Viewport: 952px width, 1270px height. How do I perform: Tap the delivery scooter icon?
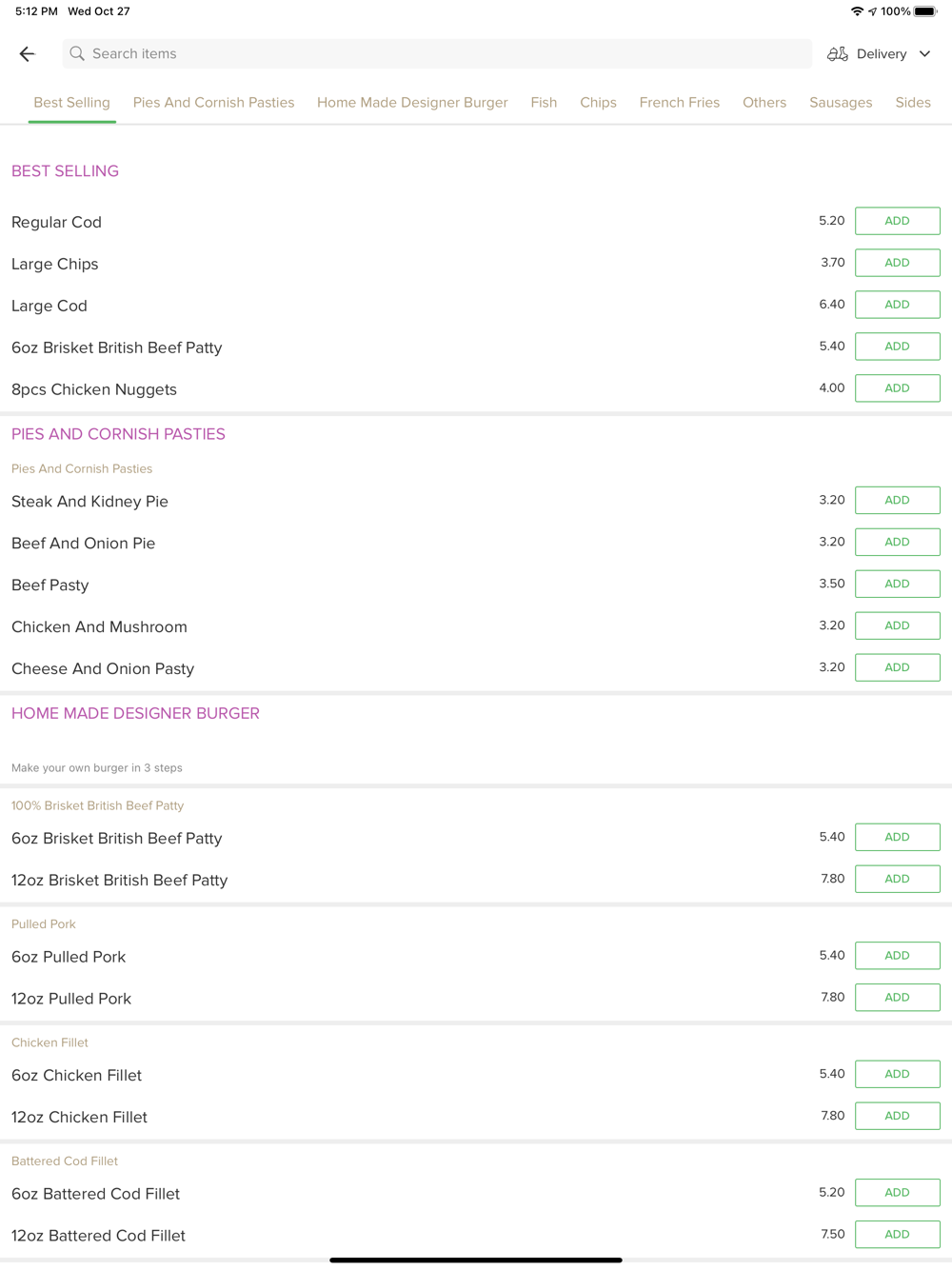pos(838,54)
